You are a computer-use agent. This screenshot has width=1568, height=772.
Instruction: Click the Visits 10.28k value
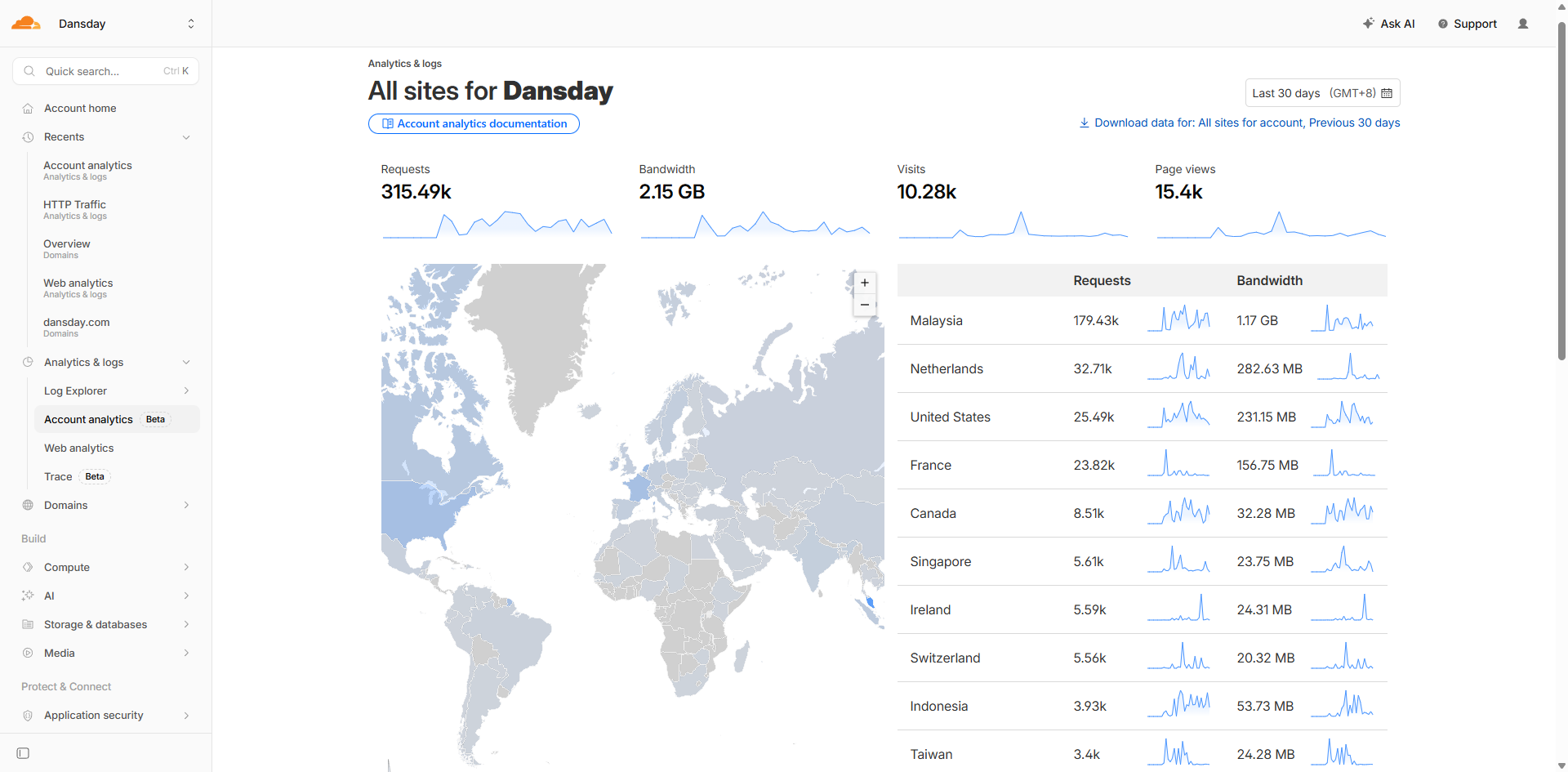coord(926,192)
